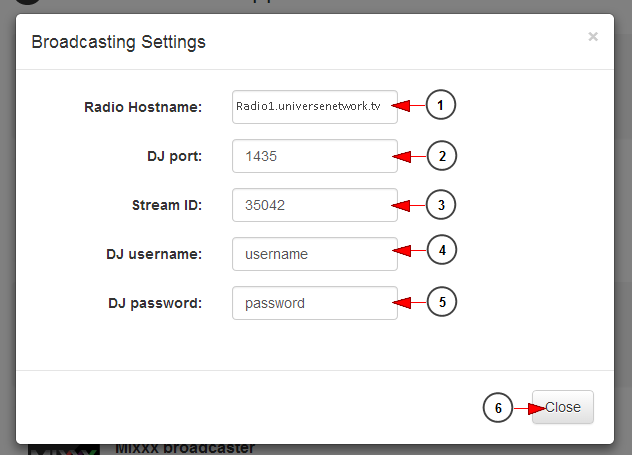Click the circled number 6 marker

pos(498,407)
